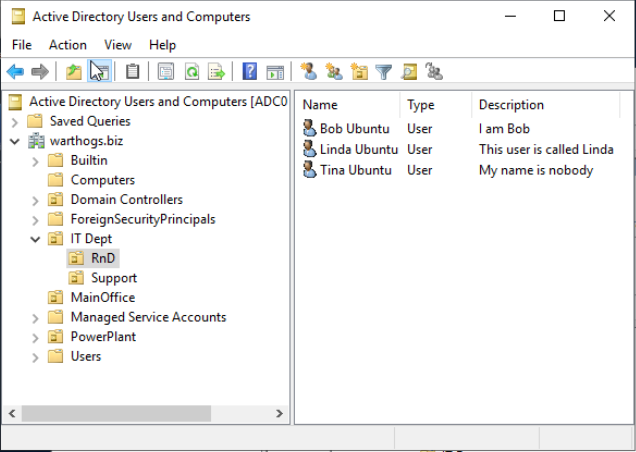Select the PowerPlant tree label
This screenshot has width=636, height=452.
tap(103, 336)
